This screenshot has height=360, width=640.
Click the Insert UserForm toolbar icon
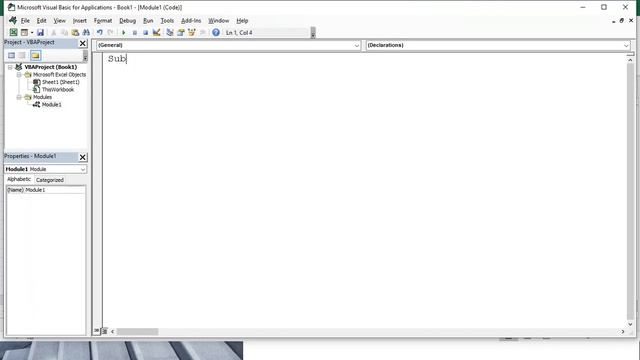24,32
